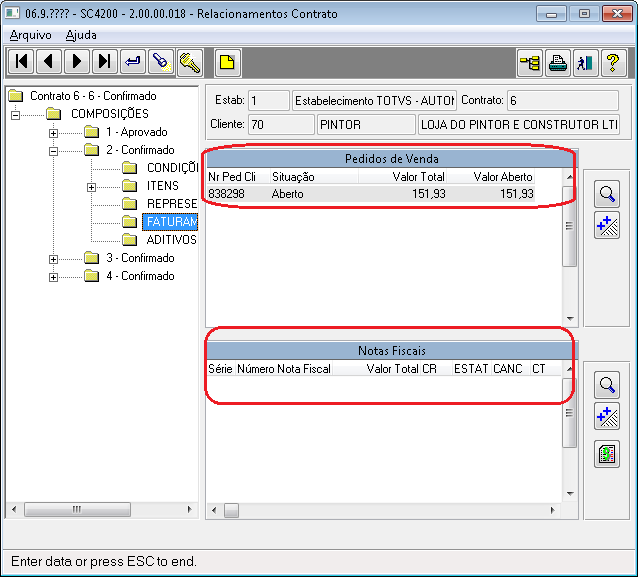Click the Valor Total column header
Image resolution: width=638 pixels, height=577 pixels.
click(x=402, y=177)
